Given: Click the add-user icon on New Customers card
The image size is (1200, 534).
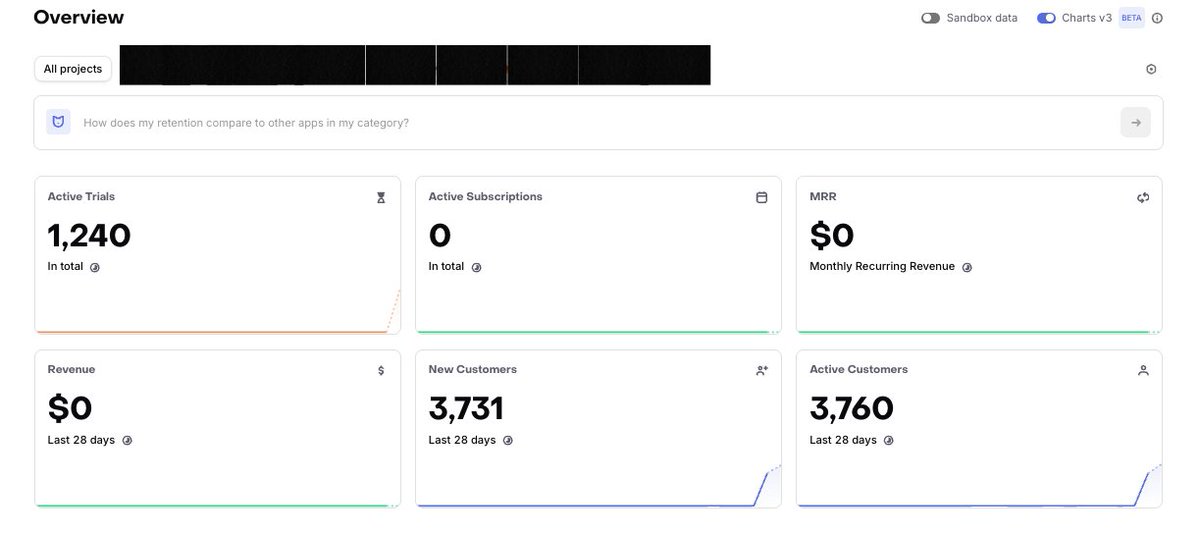Looking at the screenshot, I should click(x=762, y=371).
